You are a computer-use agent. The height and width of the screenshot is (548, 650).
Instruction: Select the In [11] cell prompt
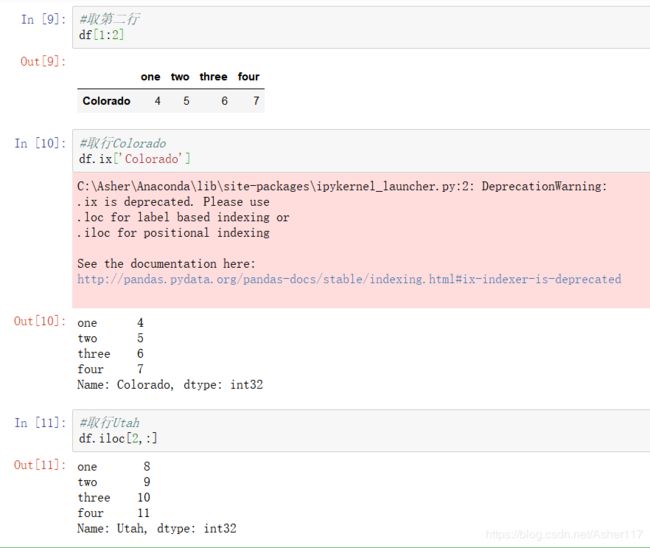(x=40, y=423)
